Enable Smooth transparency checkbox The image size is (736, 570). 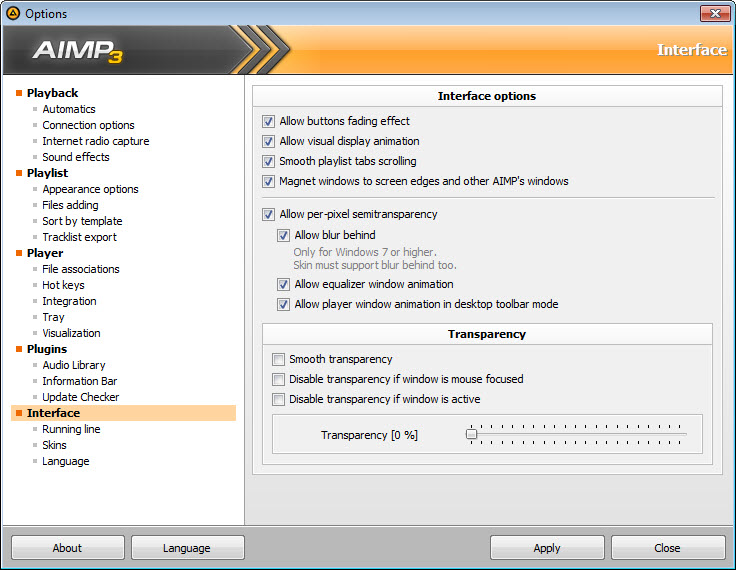(x=278, y=360)
